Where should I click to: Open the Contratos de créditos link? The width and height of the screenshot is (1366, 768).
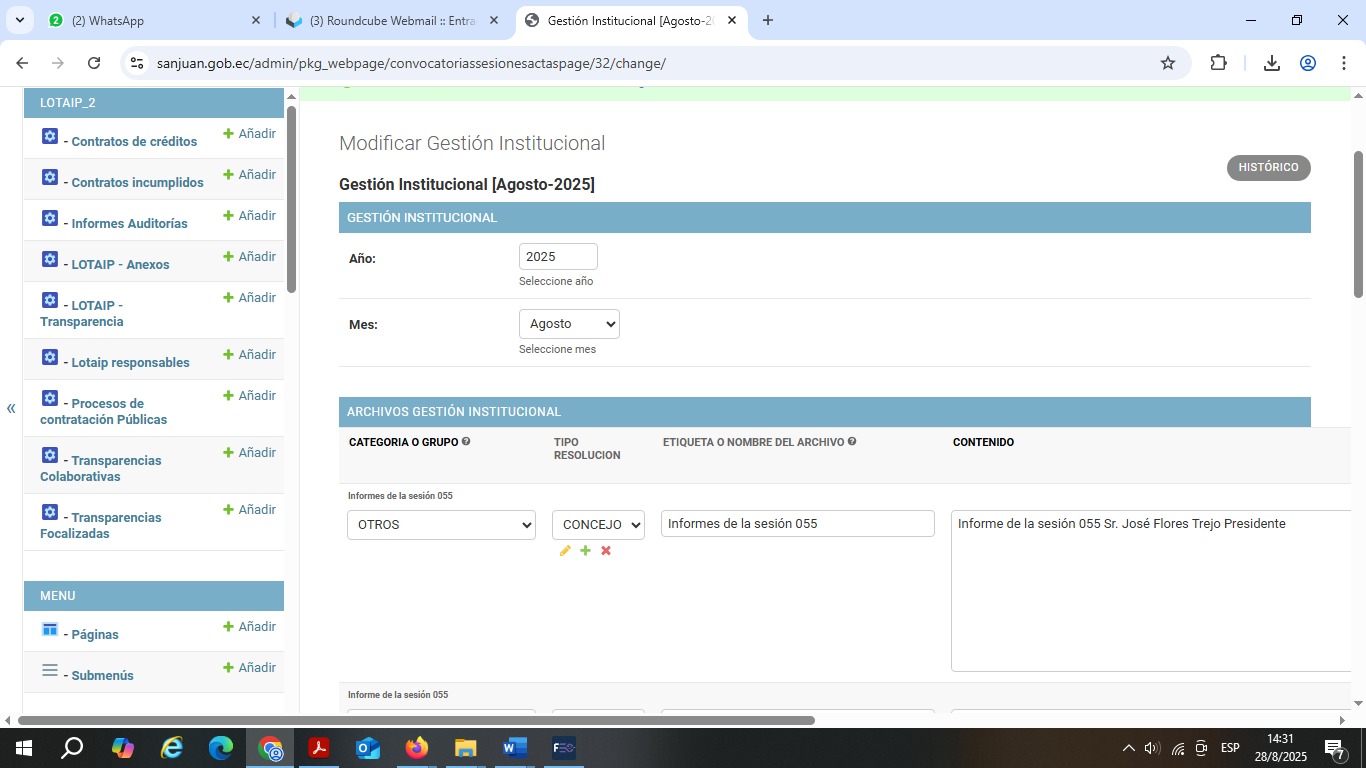[x=134, y=142]
